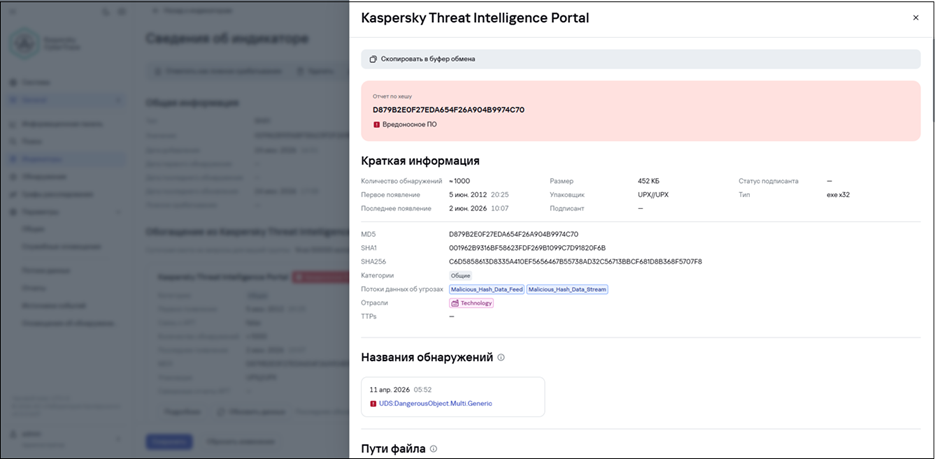The image size is (935, 459).
Task: Click the blue save button in the background page
Action: tap(169, 442)
